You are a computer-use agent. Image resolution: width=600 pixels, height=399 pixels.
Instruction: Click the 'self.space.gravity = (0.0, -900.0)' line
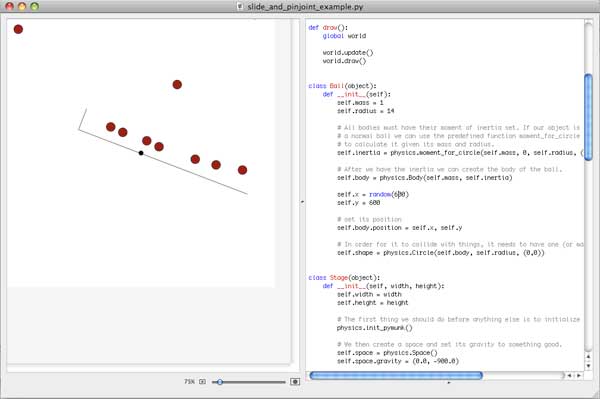pyautogui.click(x=398, y=362)
